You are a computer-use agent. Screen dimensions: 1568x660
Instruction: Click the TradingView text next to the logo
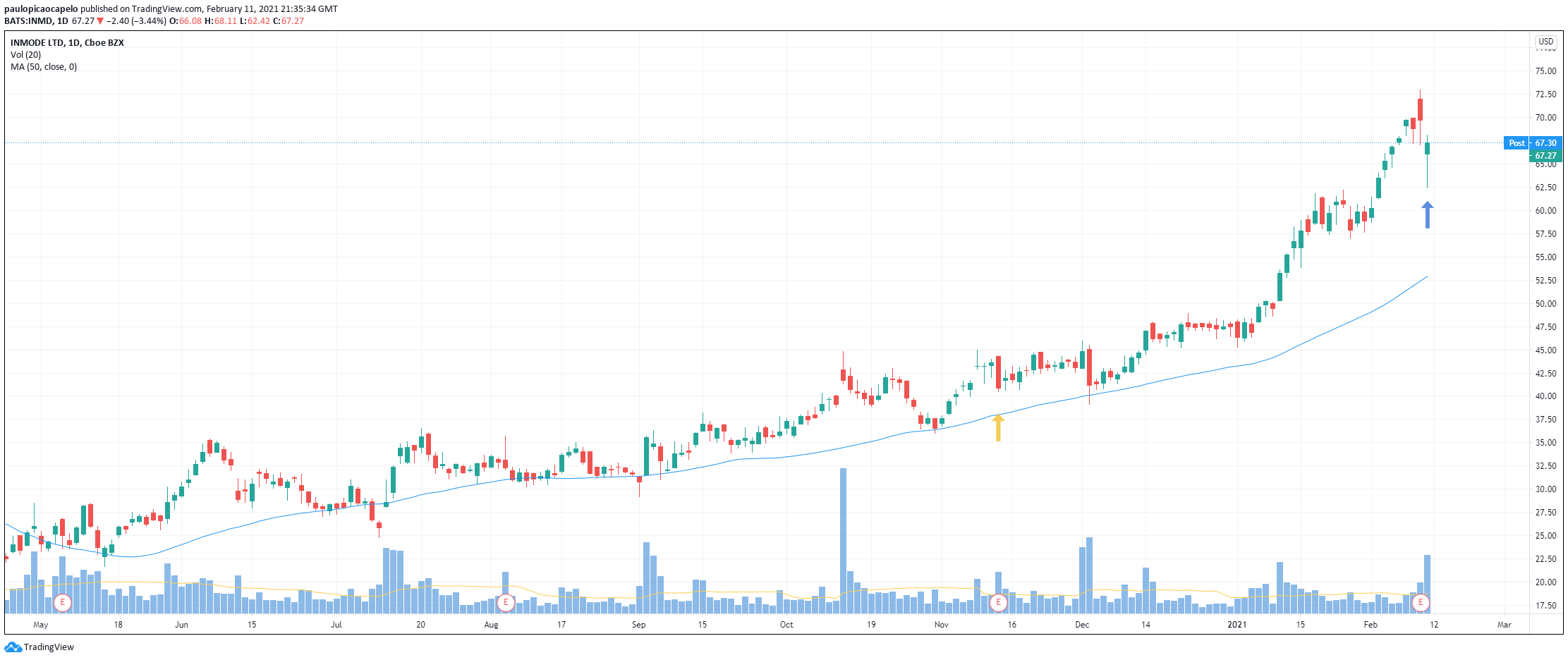(x=49, y=647)
